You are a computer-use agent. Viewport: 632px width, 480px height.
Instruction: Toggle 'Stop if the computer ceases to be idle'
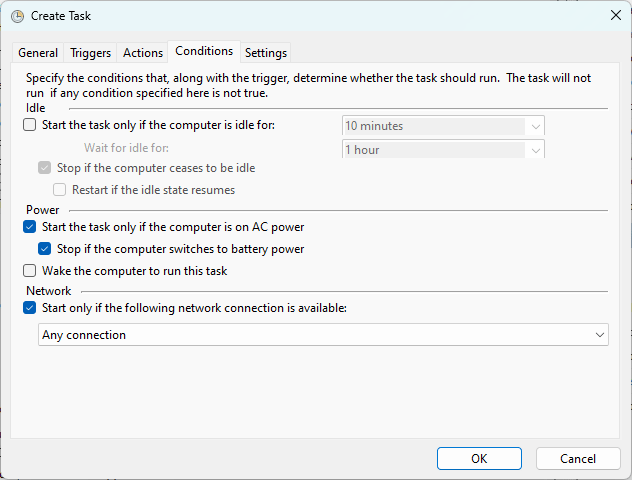coord(44,168)
